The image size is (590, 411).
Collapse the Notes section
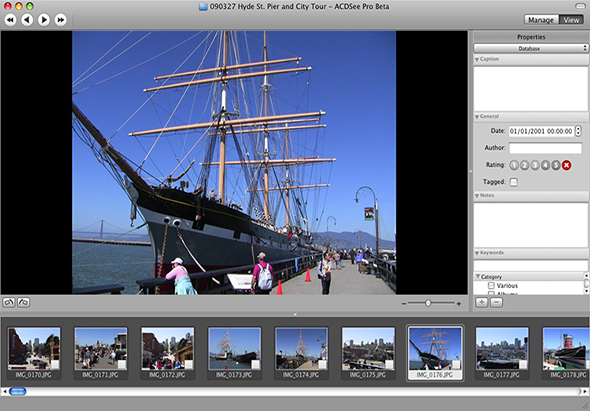pyautogui.click(x=477, y=196)
